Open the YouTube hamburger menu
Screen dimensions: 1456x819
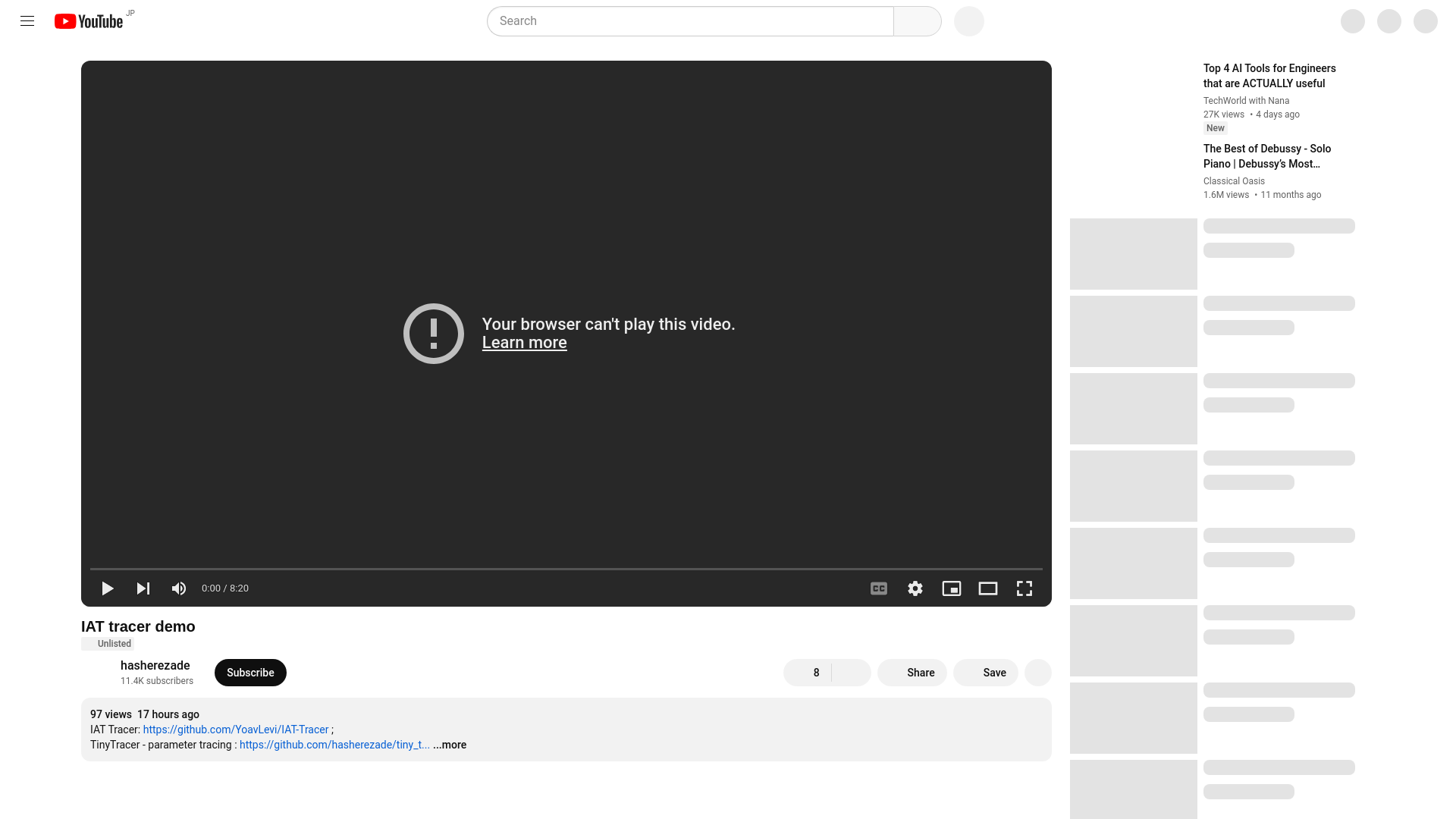[x=27, y=20]
